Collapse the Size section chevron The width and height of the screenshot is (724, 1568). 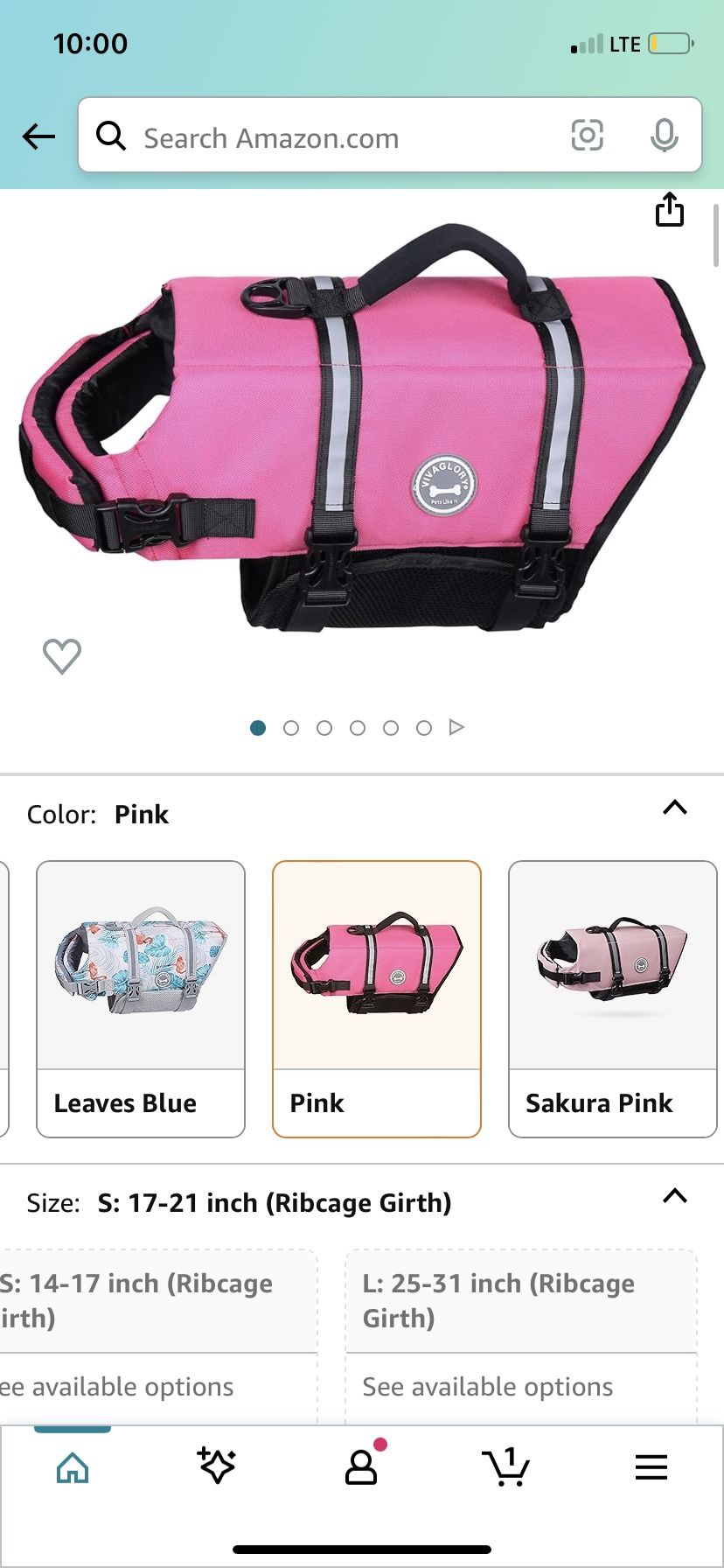[x=675, y=1196]
